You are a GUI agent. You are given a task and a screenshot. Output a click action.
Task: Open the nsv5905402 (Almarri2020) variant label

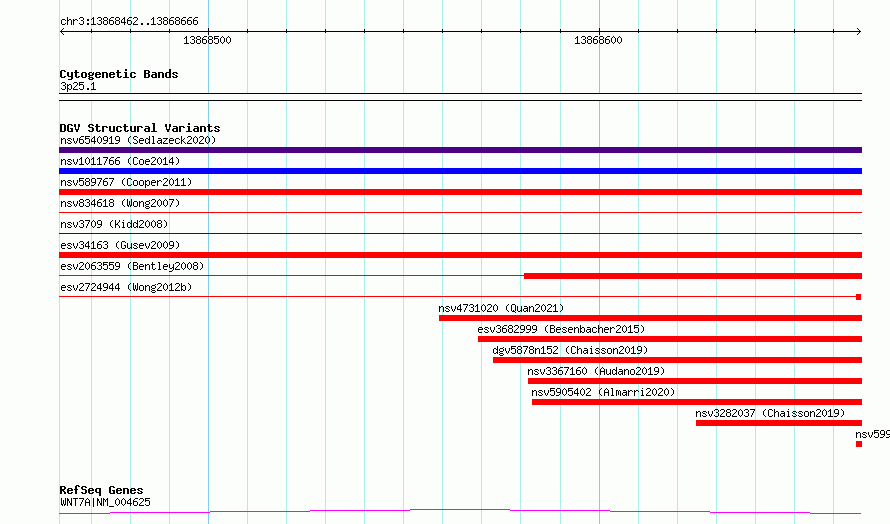pyautogui.click(x=603, y=392)
